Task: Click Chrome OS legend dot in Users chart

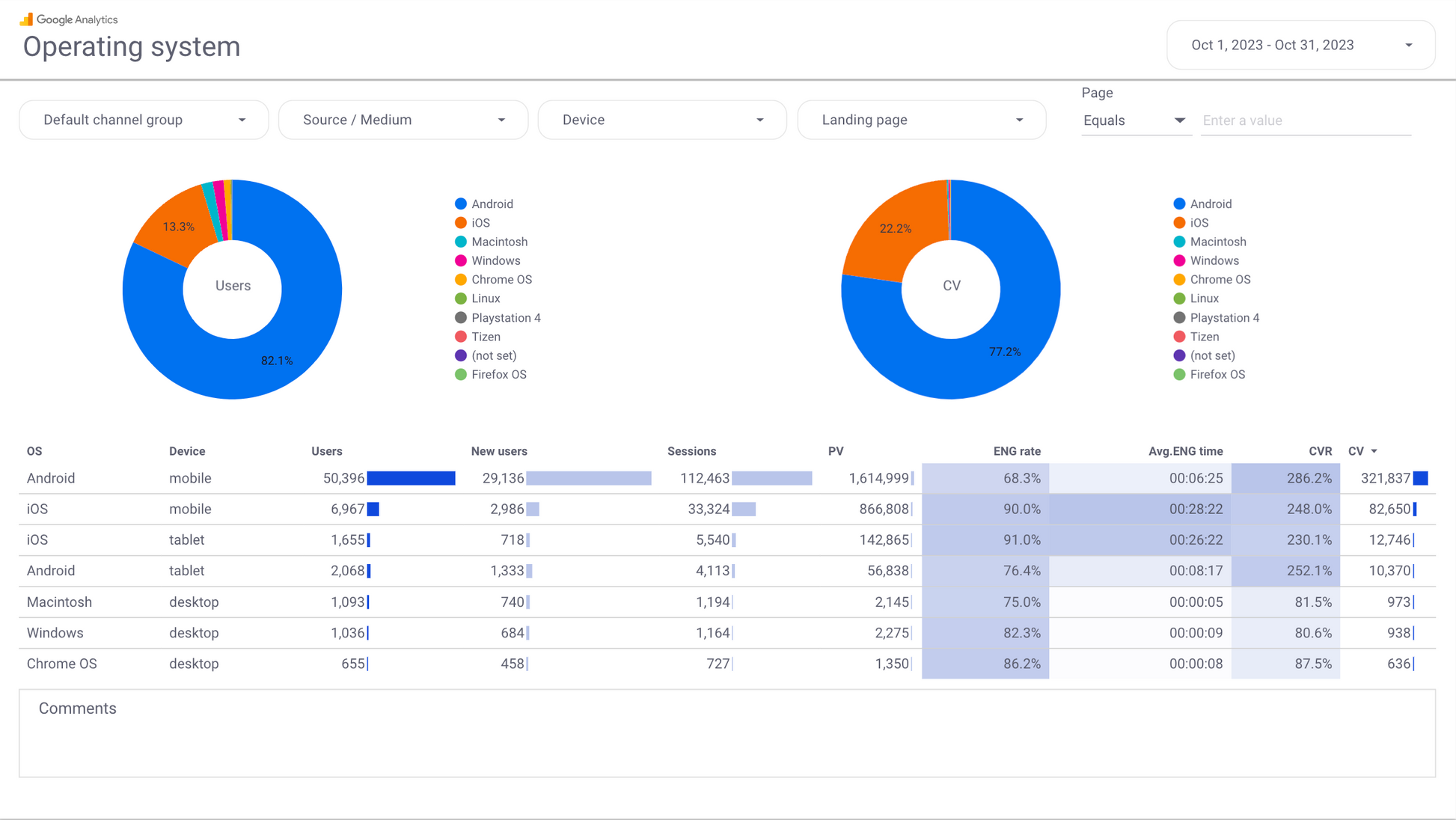Action: tap(461, 280)
